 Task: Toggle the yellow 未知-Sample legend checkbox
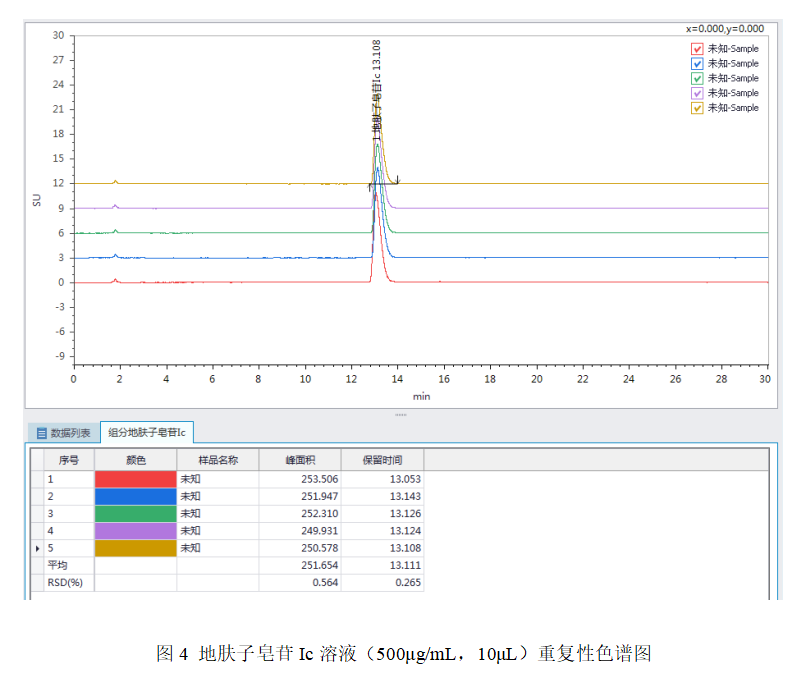697,108
